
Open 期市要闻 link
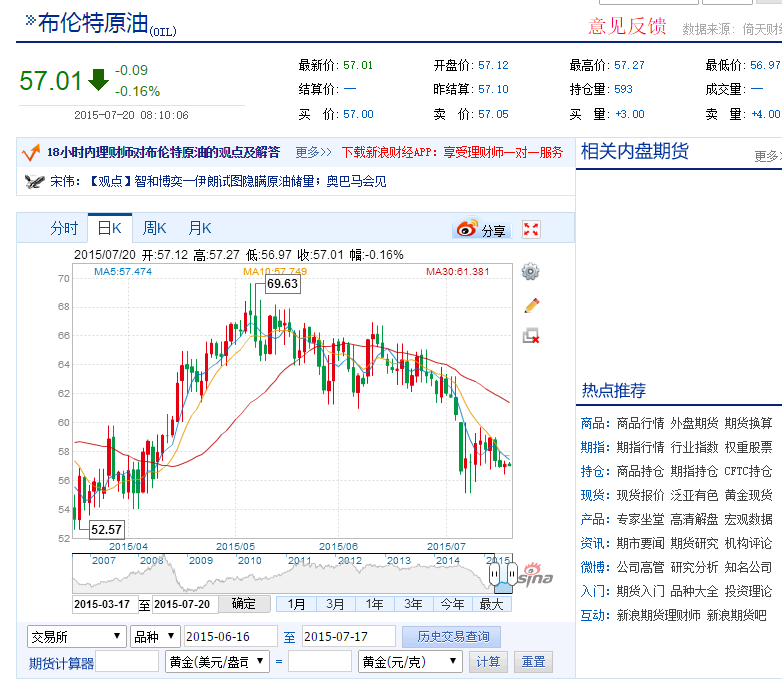[640, 543]
